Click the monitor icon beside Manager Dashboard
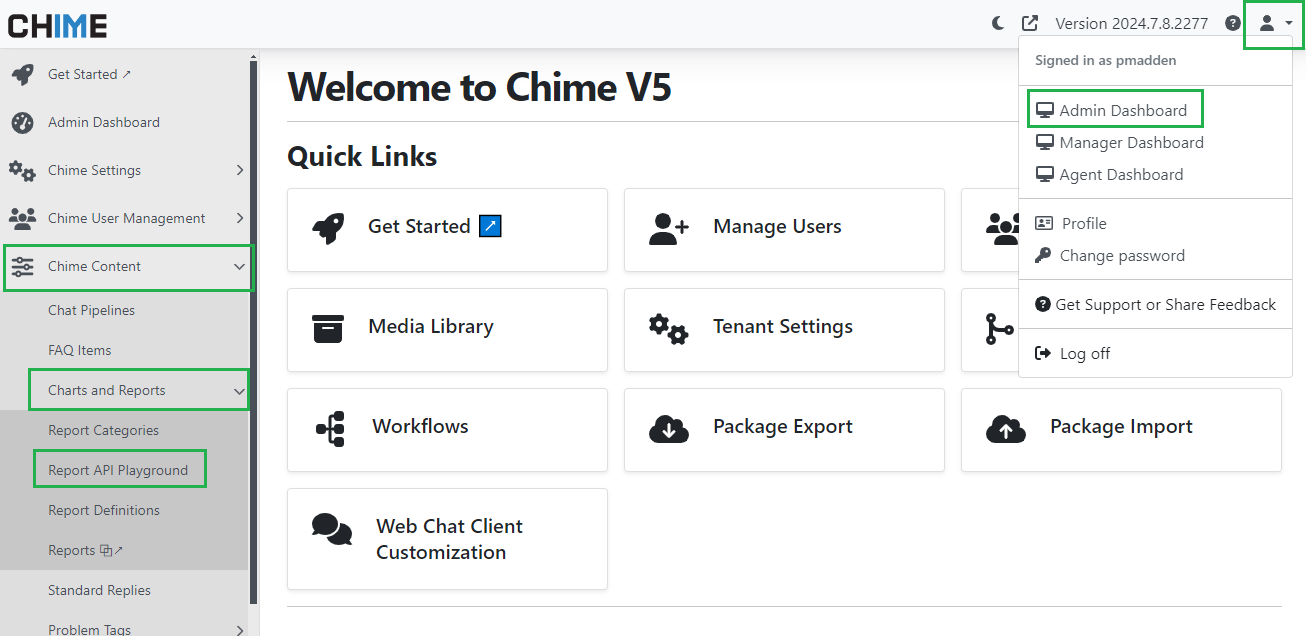 click(1044, 142)
